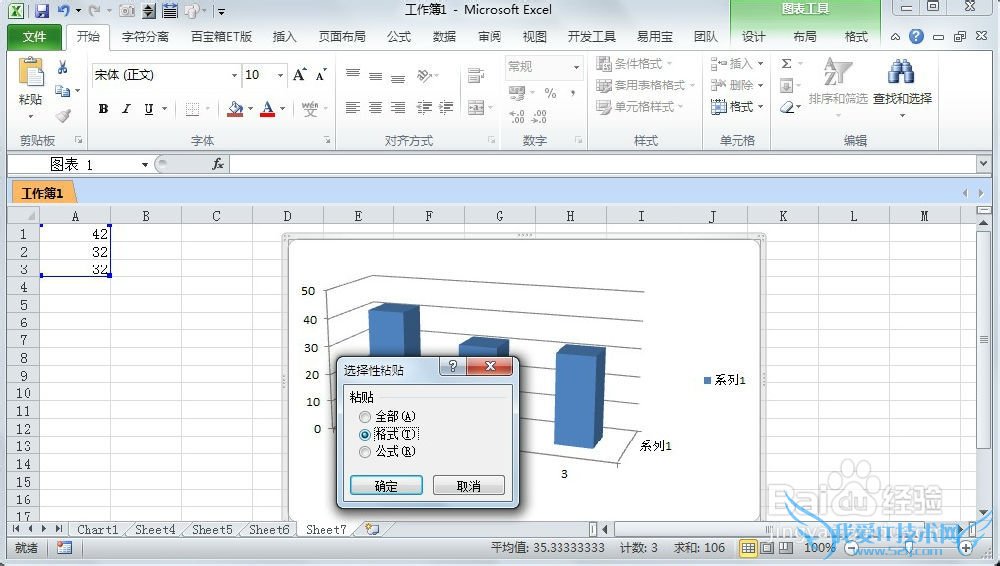1000x566 pixels.
Task: Toggle Italic formatting
Action: tap(126, 109)
